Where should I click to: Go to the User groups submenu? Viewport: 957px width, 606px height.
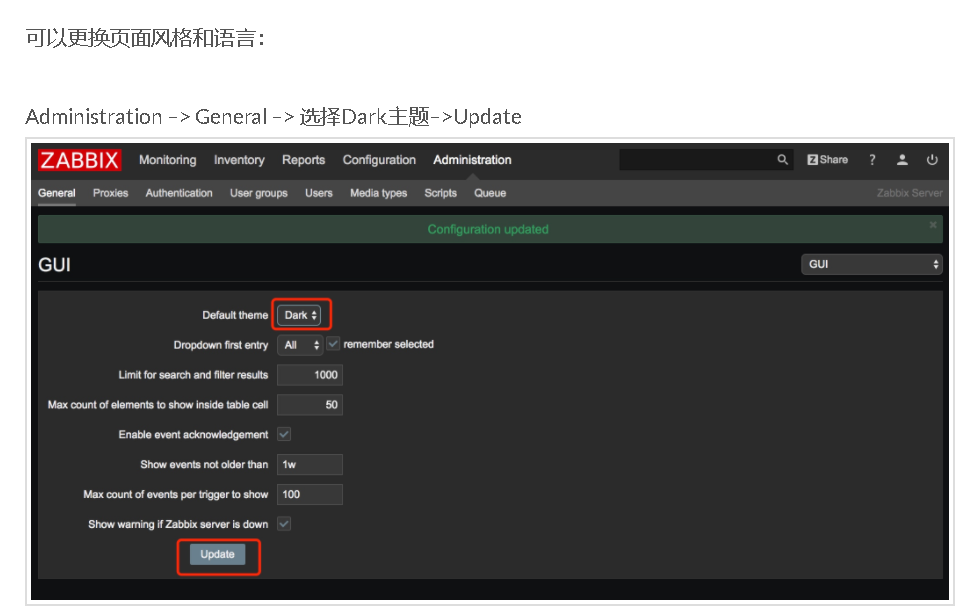tap(259, 193)
